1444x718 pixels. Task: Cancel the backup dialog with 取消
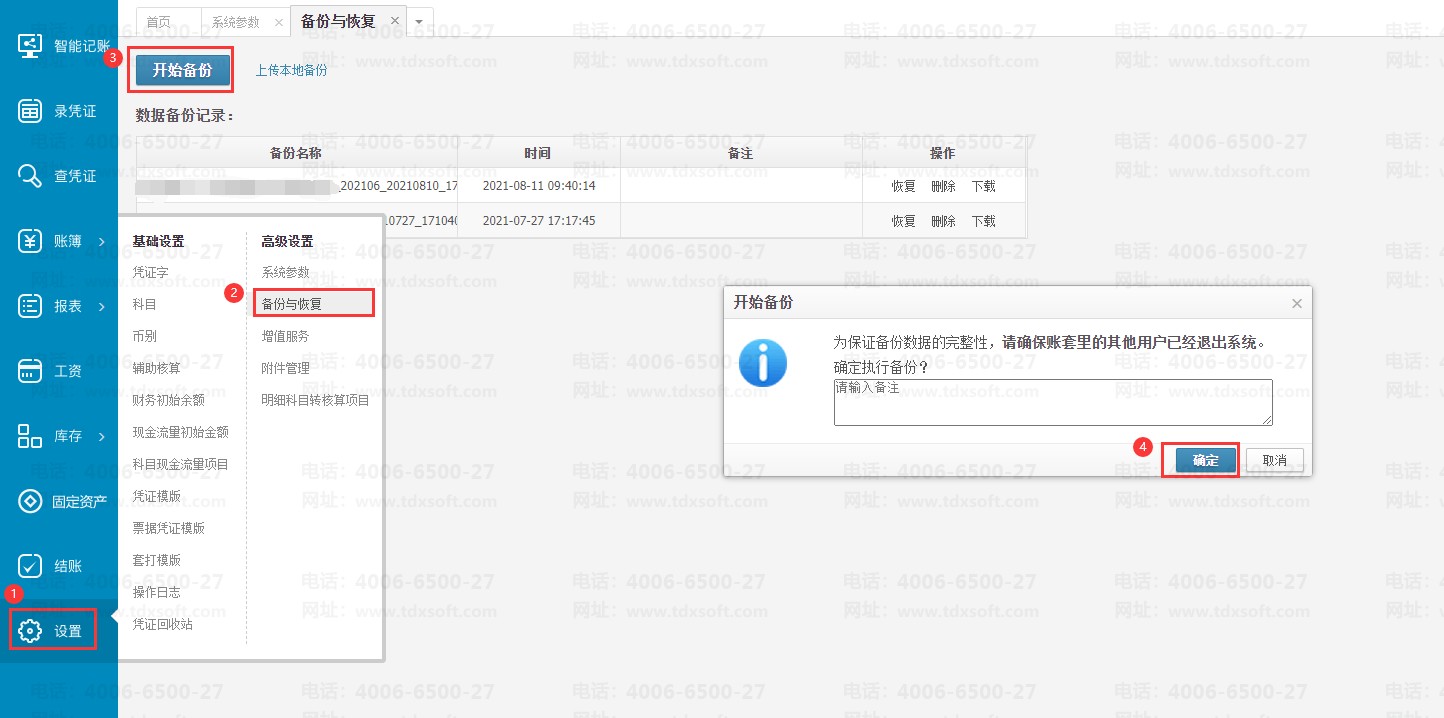coord(1274,460)
